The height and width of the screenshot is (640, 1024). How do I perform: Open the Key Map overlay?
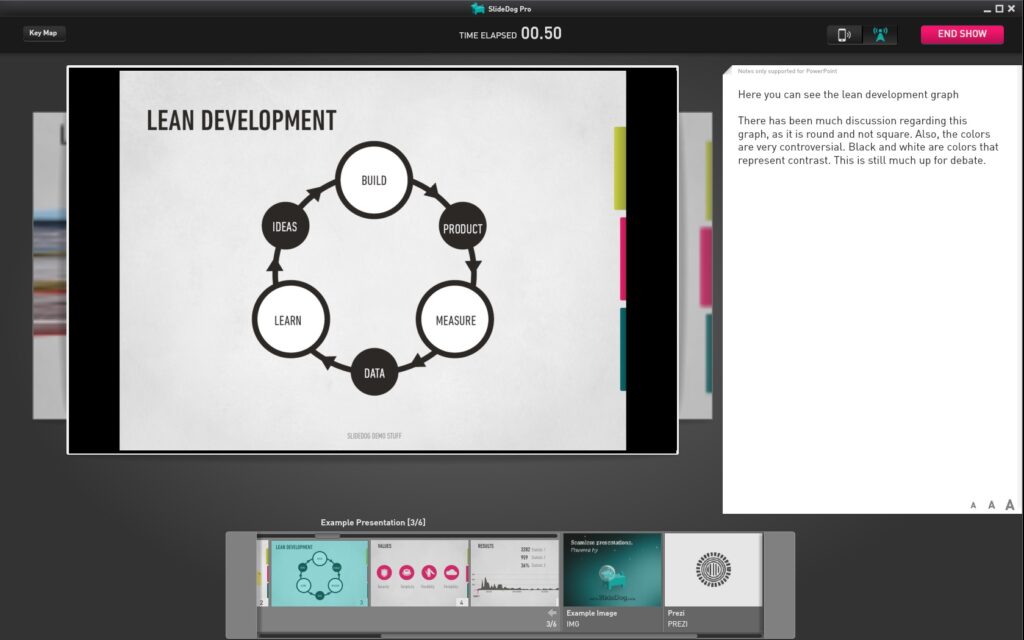pyautogui.click(x=43, y=32)
